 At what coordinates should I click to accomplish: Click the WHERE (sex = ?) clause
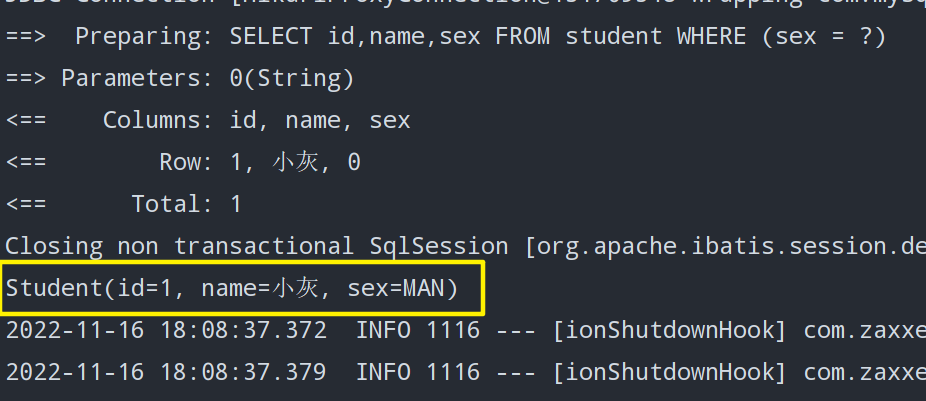781,37
